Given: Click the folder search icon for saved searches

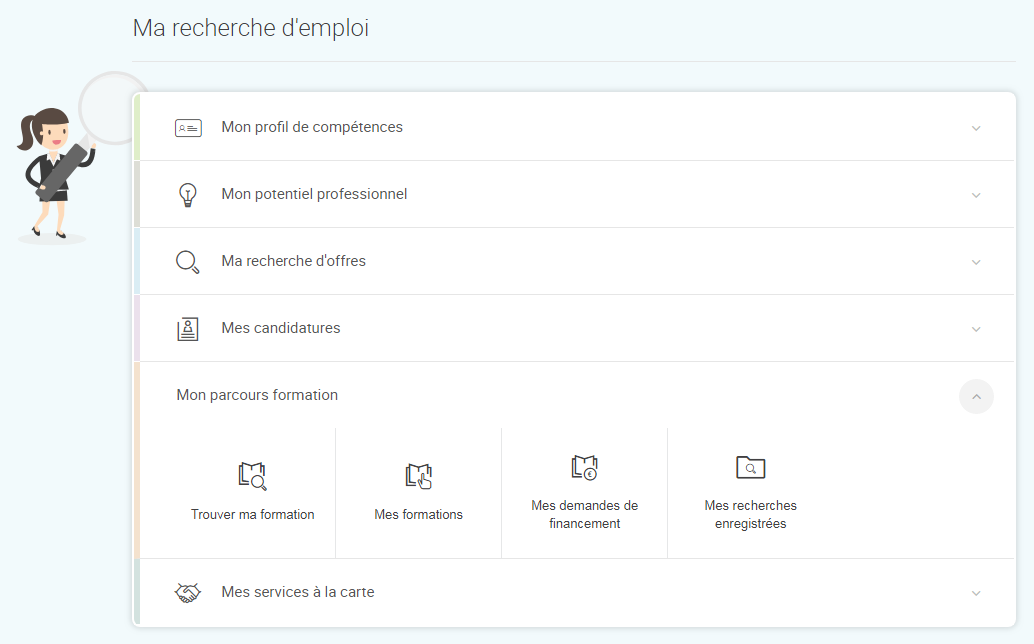Looking at the screenshot, I should [x=750, y=467].
